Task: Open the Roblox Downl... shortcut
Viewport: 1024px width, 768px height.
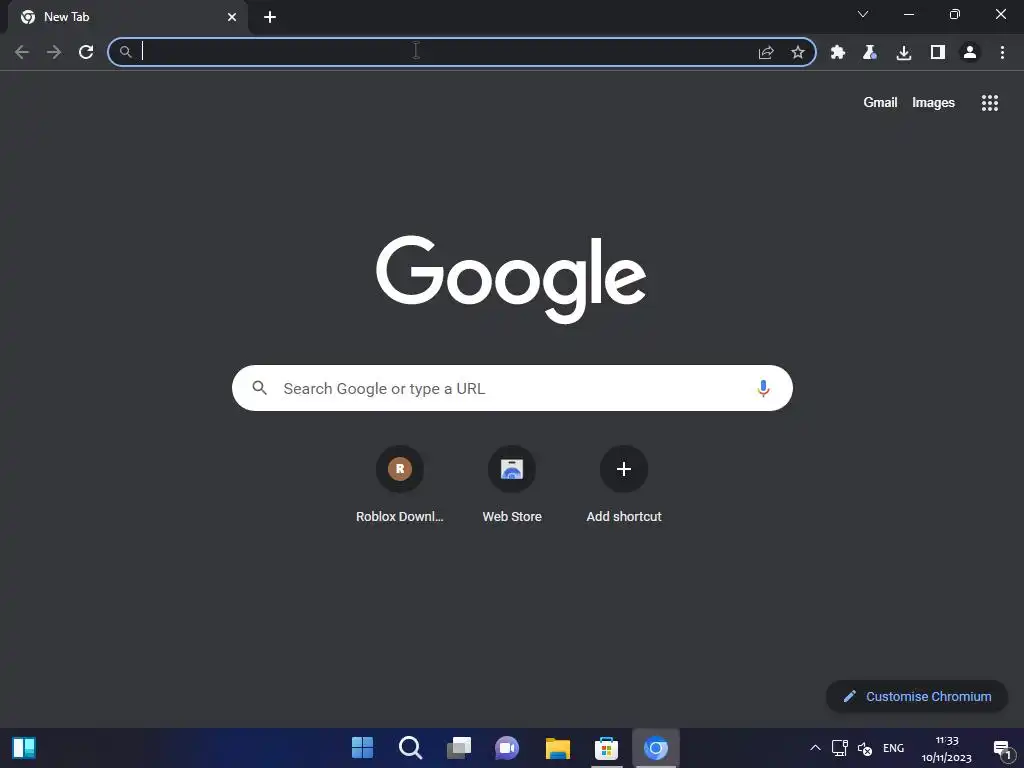Action: [400, 485]
